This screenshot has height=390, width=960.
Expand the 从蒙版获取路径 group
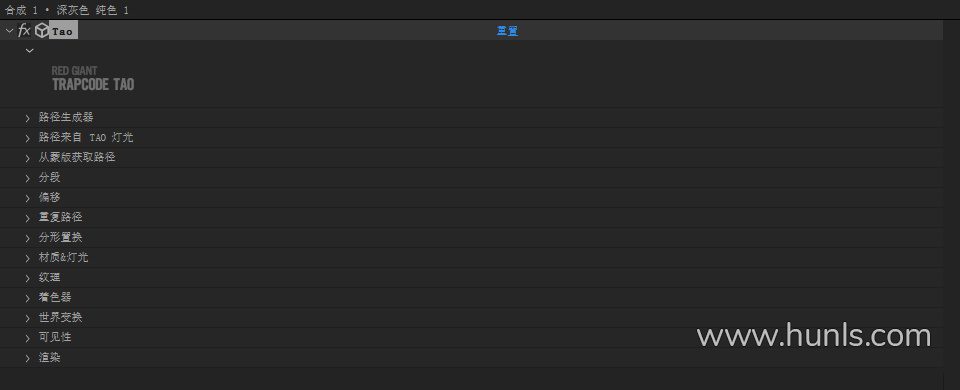(28, 158)
